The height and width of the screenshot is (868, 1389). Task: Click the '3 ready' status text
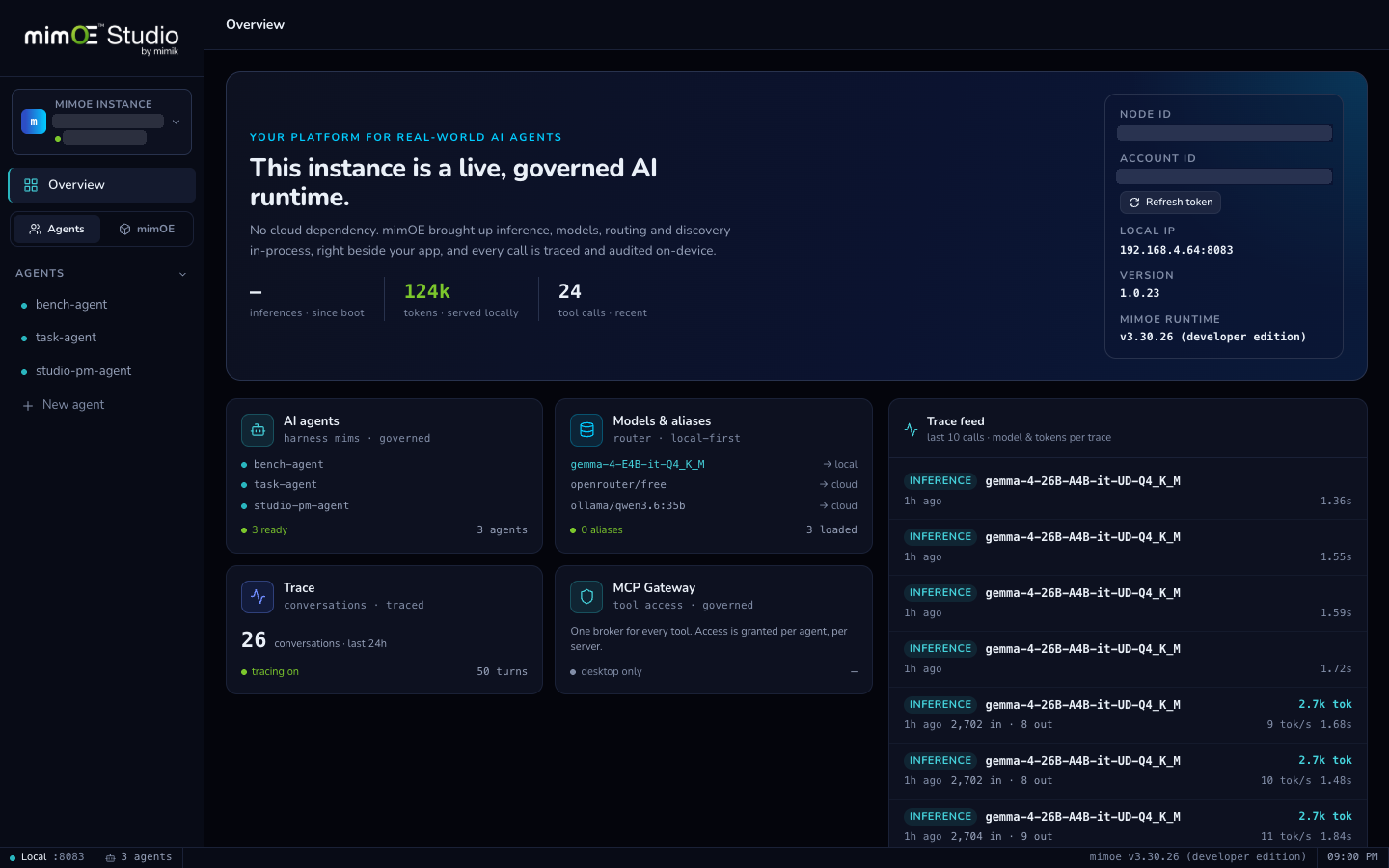[269, 530]
